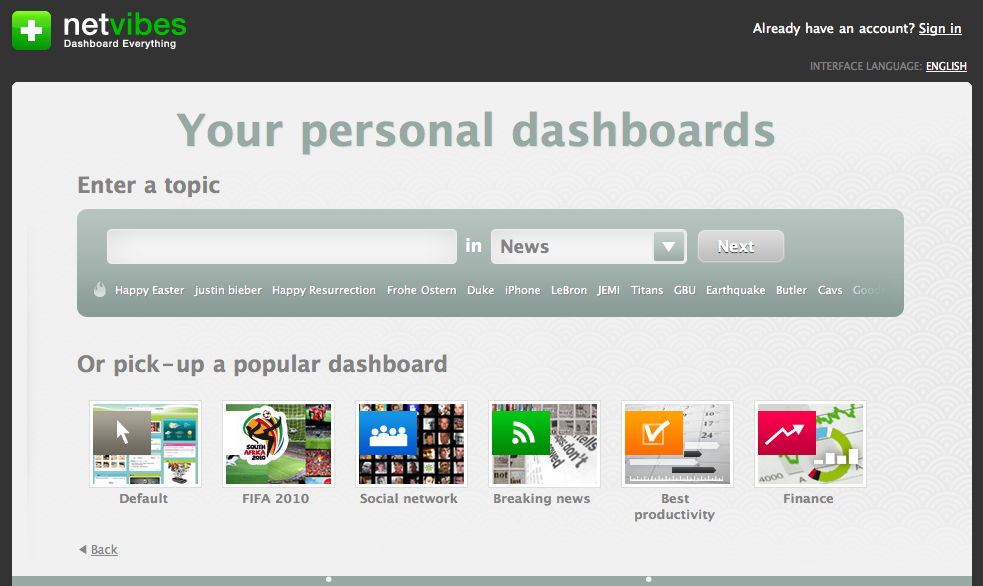
Task: Open the Best productivity dashboard thumbnail
Action: [677, 444]
